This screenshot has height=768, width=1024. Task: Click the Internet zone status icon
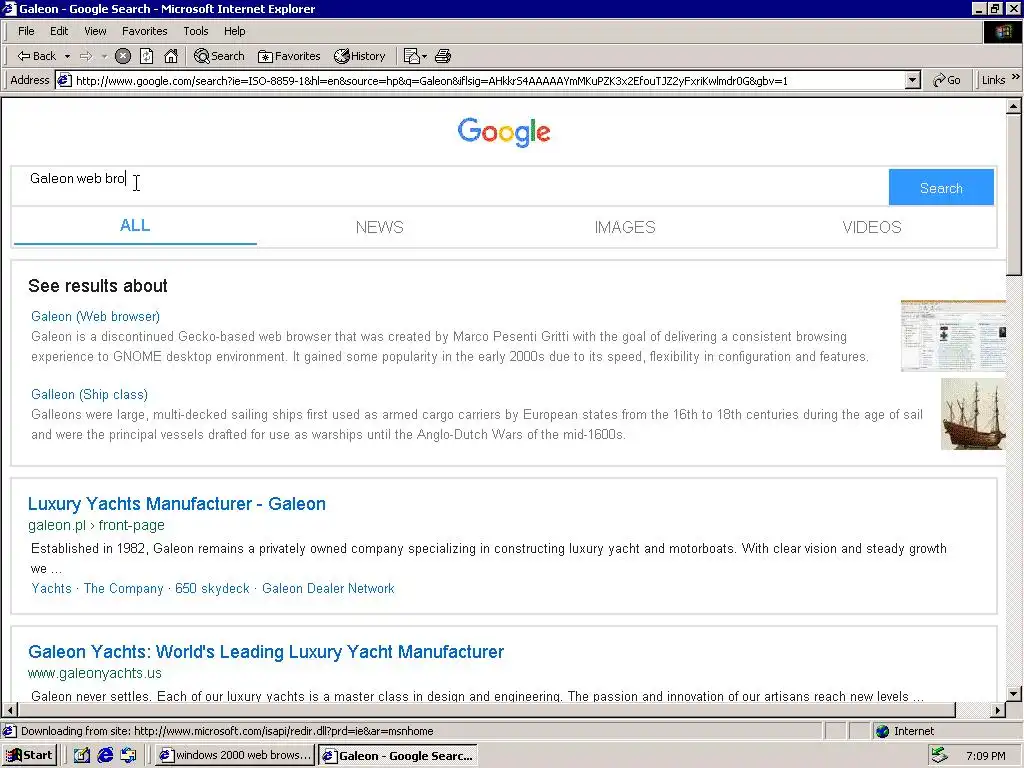tap(882, 731)
